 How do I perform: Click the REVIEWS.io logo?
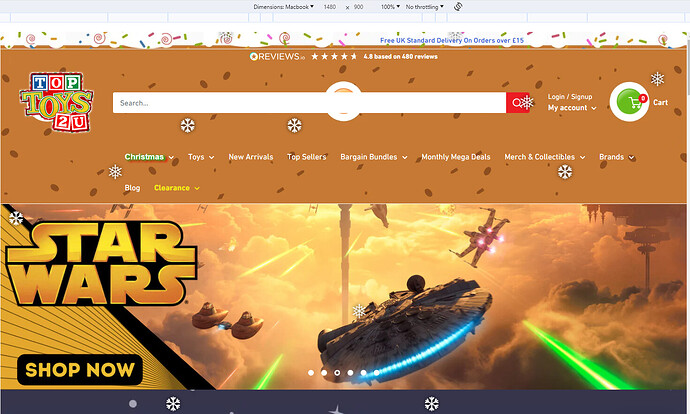pyautogui.click(x=277, y=56)
